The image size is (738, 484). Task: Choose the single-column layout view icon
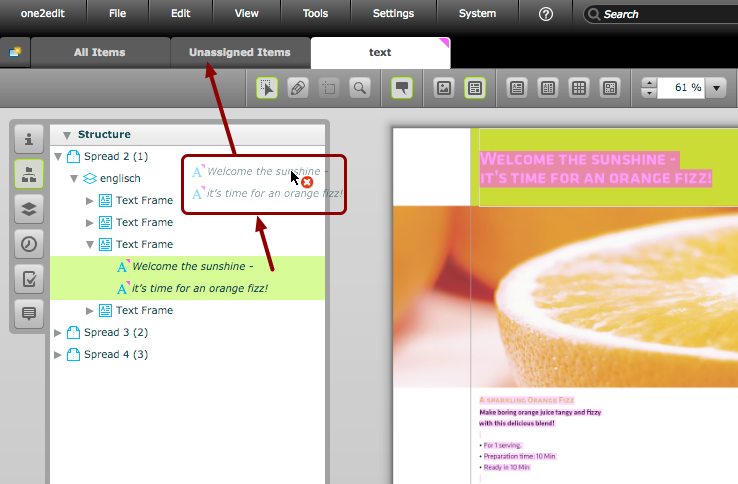517,88
